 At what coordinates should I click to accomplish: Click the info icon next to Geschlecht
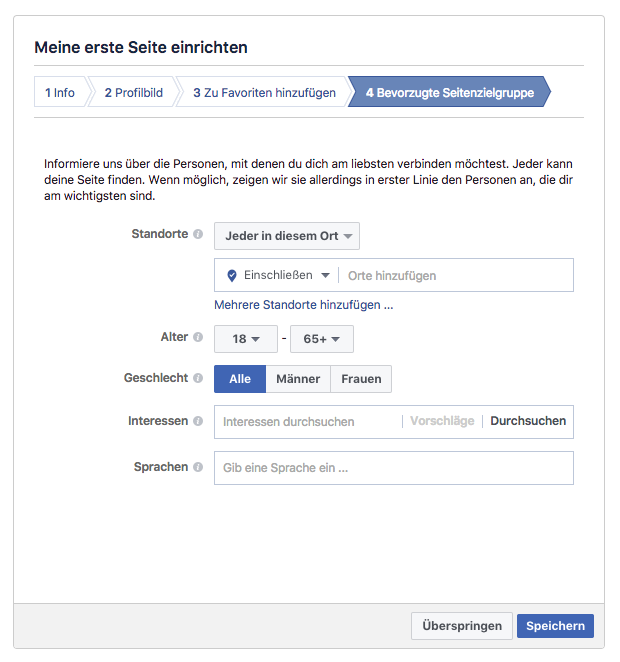(x=198, y=378)
